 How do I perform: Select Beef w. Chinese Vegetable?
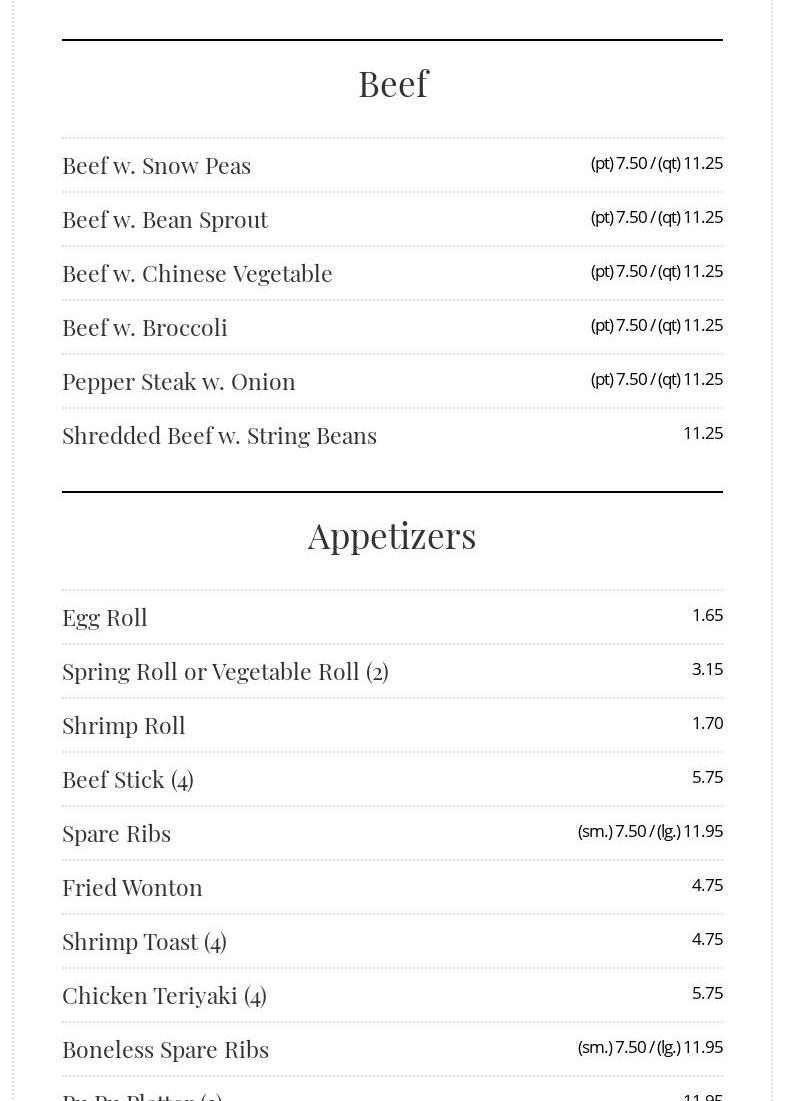click(197, 273)
